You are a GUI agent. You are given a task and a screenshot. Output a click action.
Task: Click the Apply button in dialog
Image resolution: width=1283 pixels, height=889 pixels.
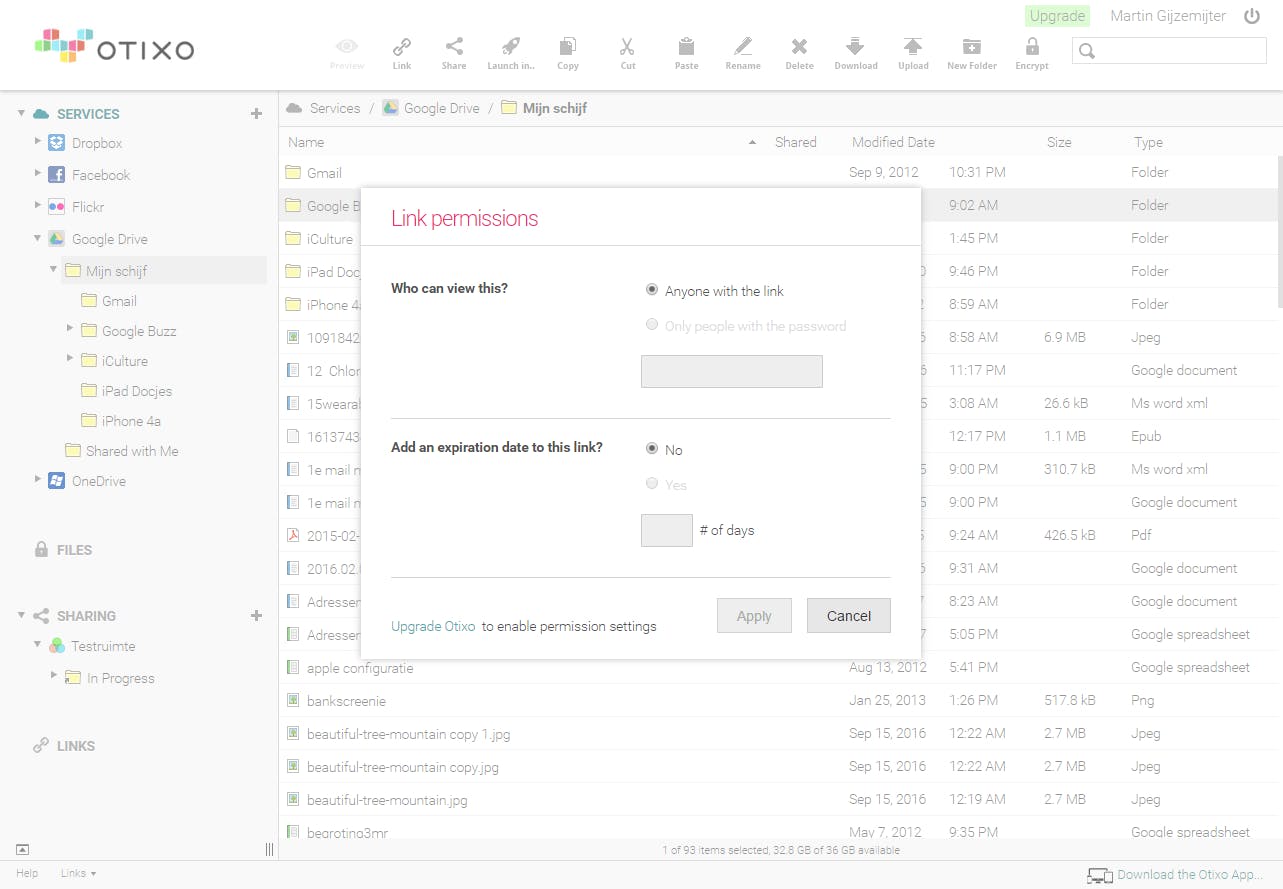point(754,616)
